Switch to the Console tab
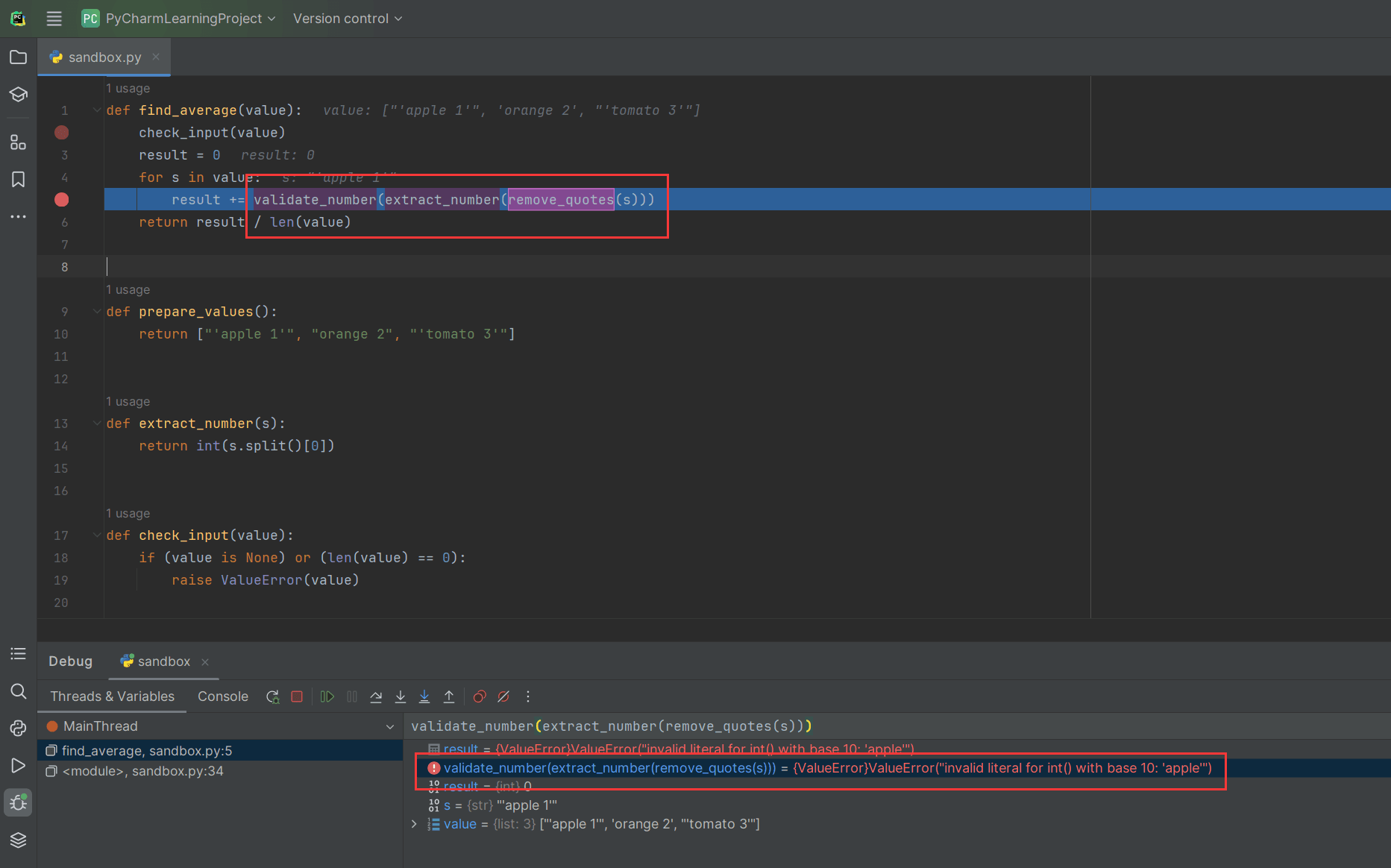The height and width of the screenshot is (868, 1391). pos(223,696)
